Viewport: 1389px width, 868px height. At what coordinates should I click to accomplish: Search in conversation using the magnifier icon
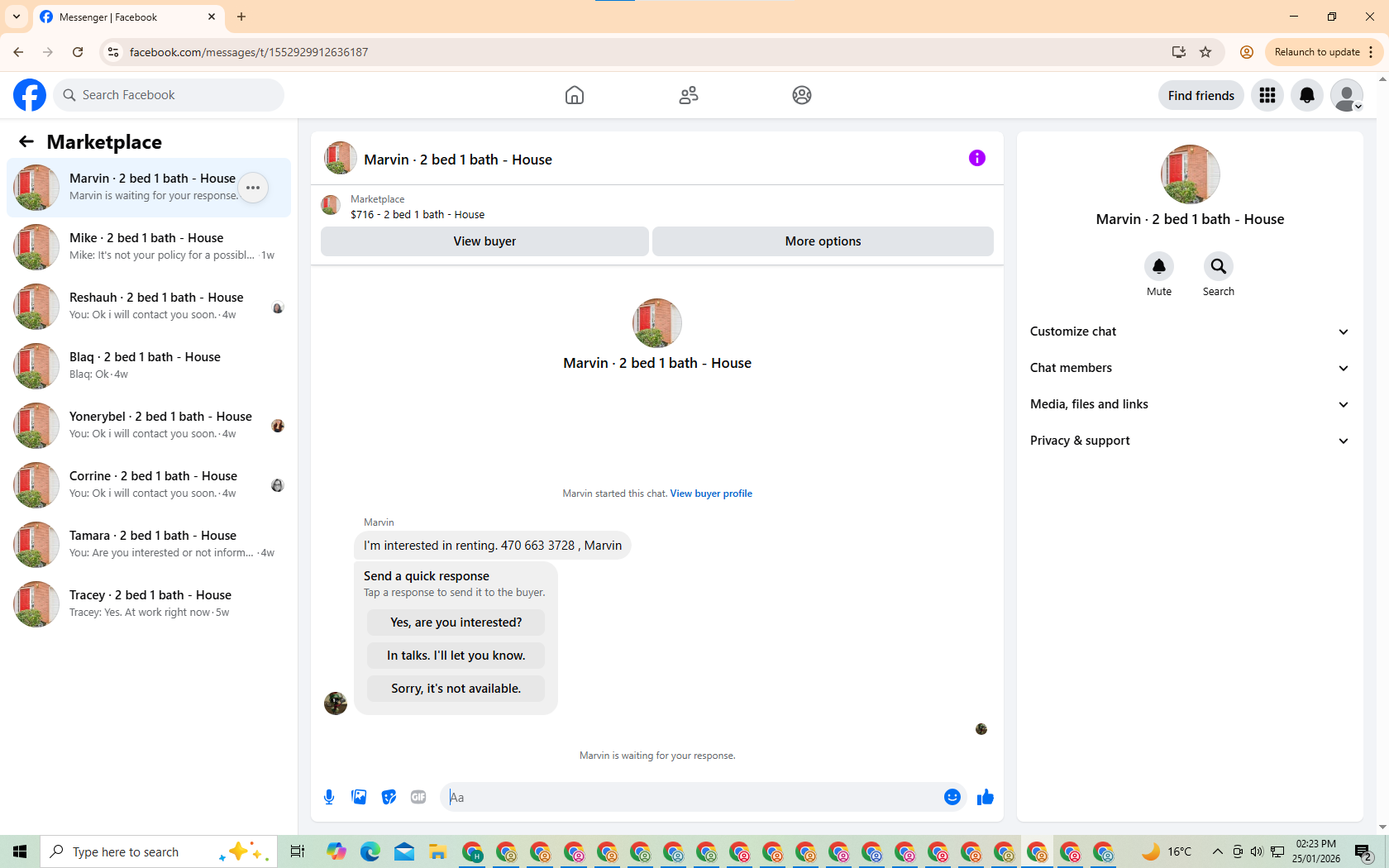pos(1219,266)
